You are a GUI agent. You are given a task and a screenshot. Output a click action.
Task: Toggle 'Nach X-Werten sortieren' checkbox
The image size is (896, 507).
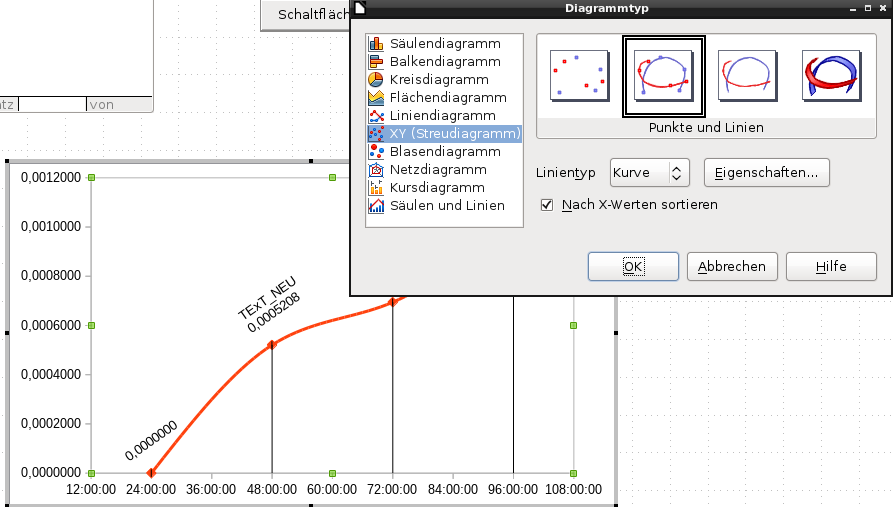(547, 205)
